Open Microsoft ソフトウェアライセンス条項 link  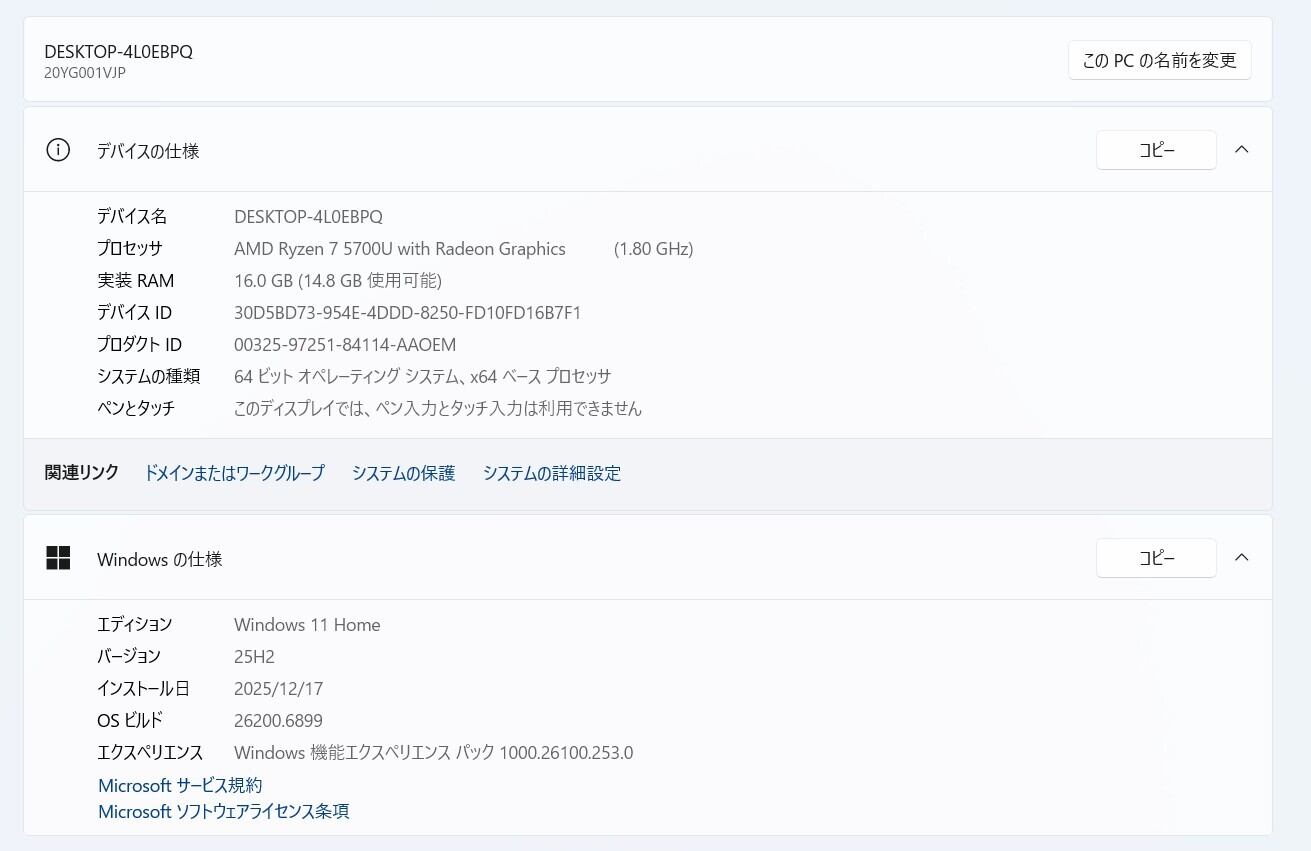click(224, 812)
